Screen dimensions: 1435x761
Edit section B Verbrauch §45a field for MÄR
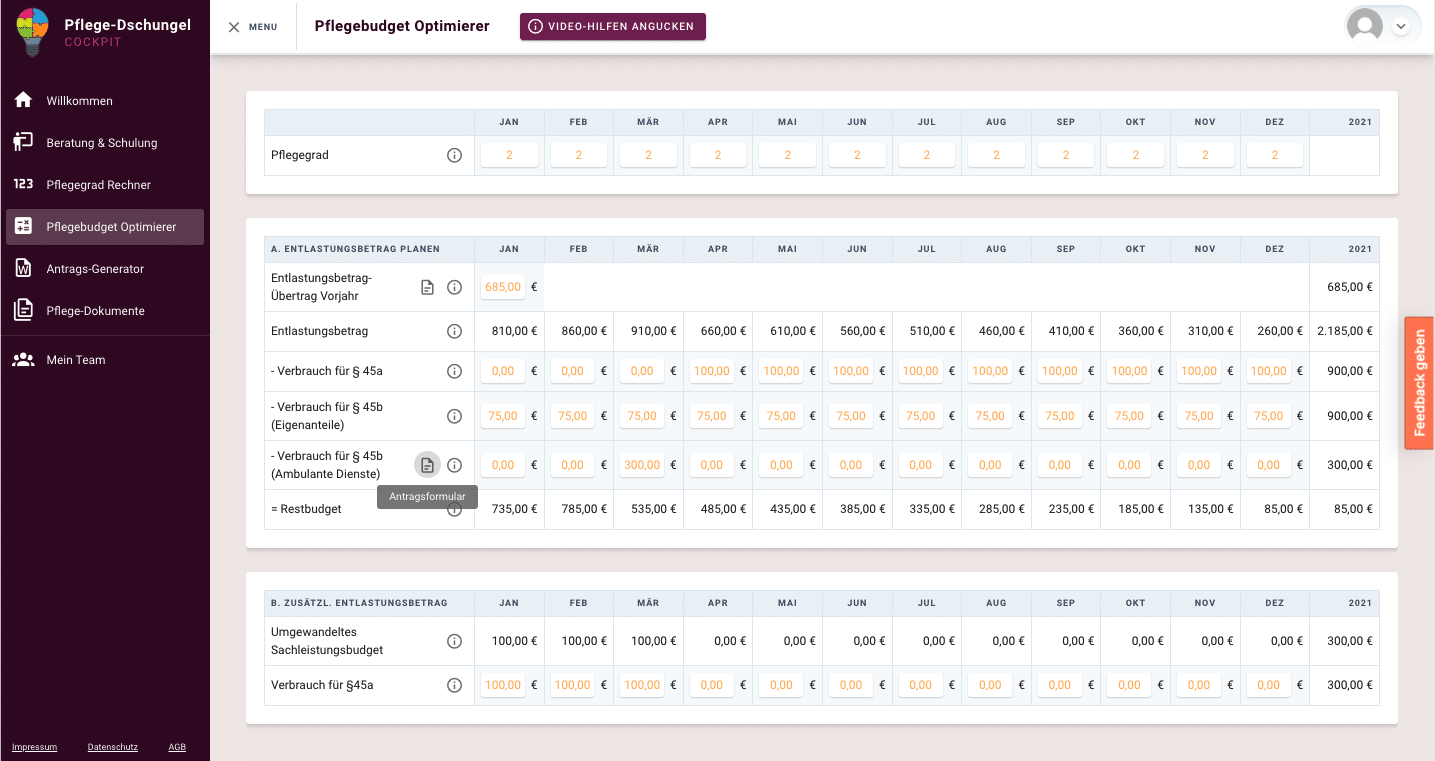pyautogui.click(x=642, y=685)
